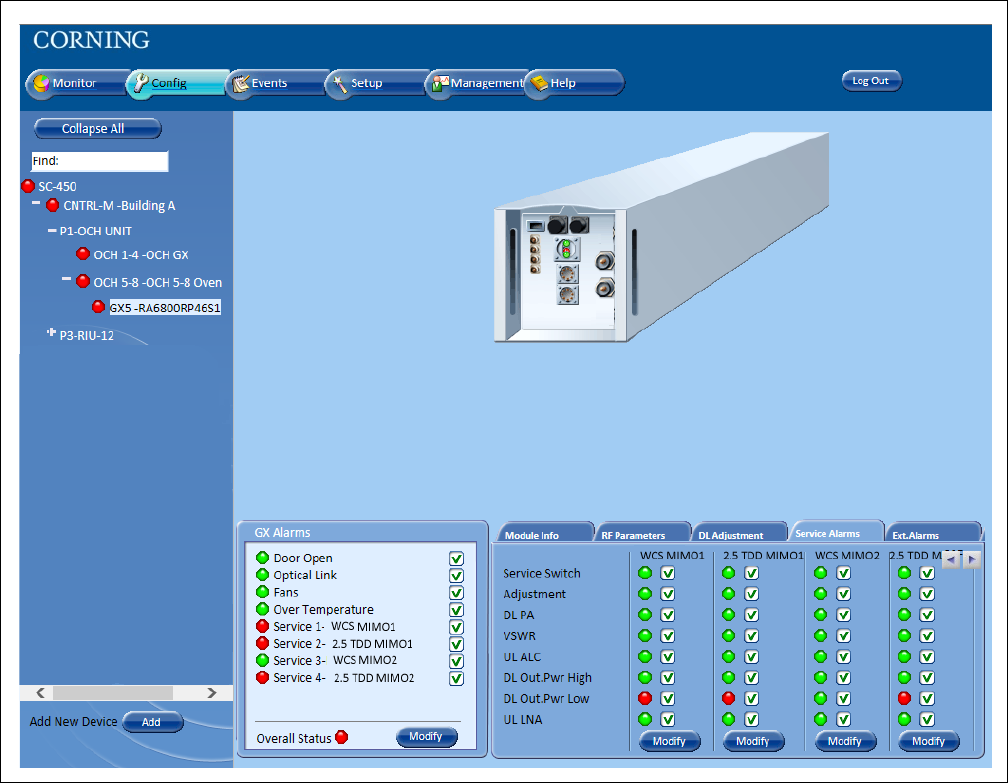
Task: Click WCS MIMO1 VSWR green indicator
Action: click(645, 636)
